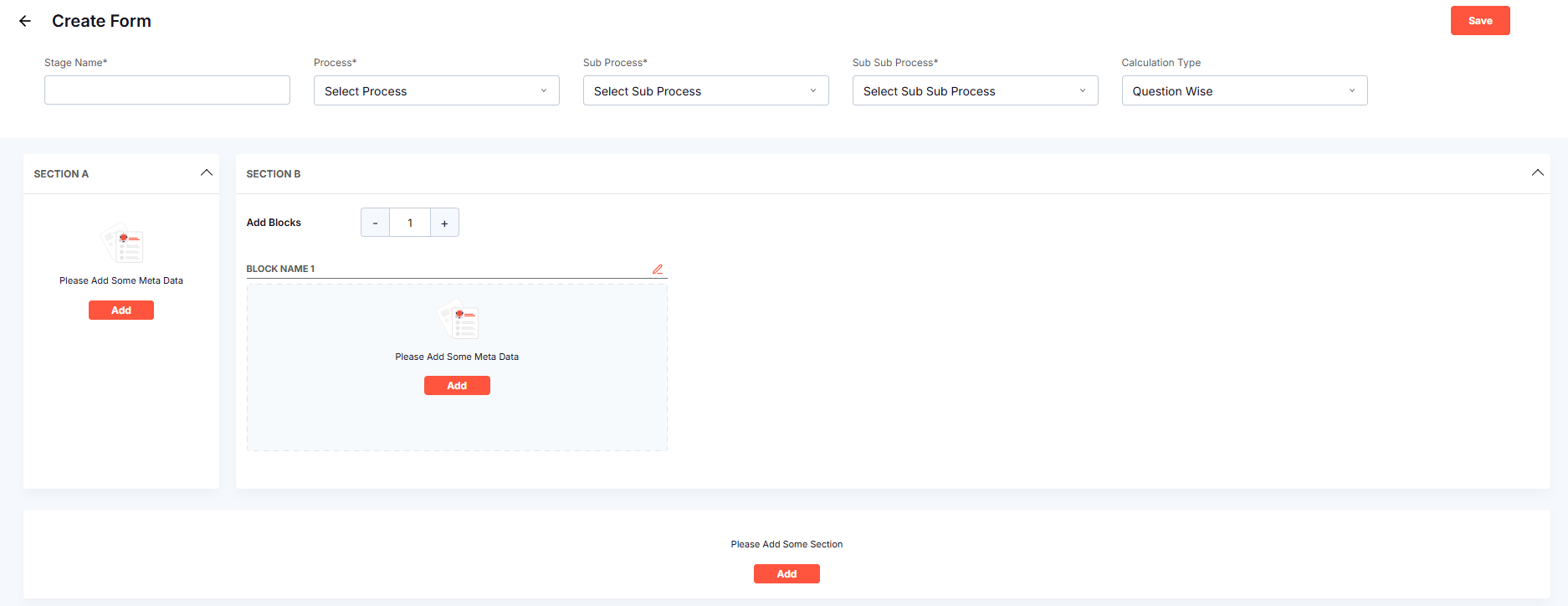The height and width of the screenshot is (606, 1568).
Task: Click Add button under Please Add Some Section
Action: click(787, 574)
